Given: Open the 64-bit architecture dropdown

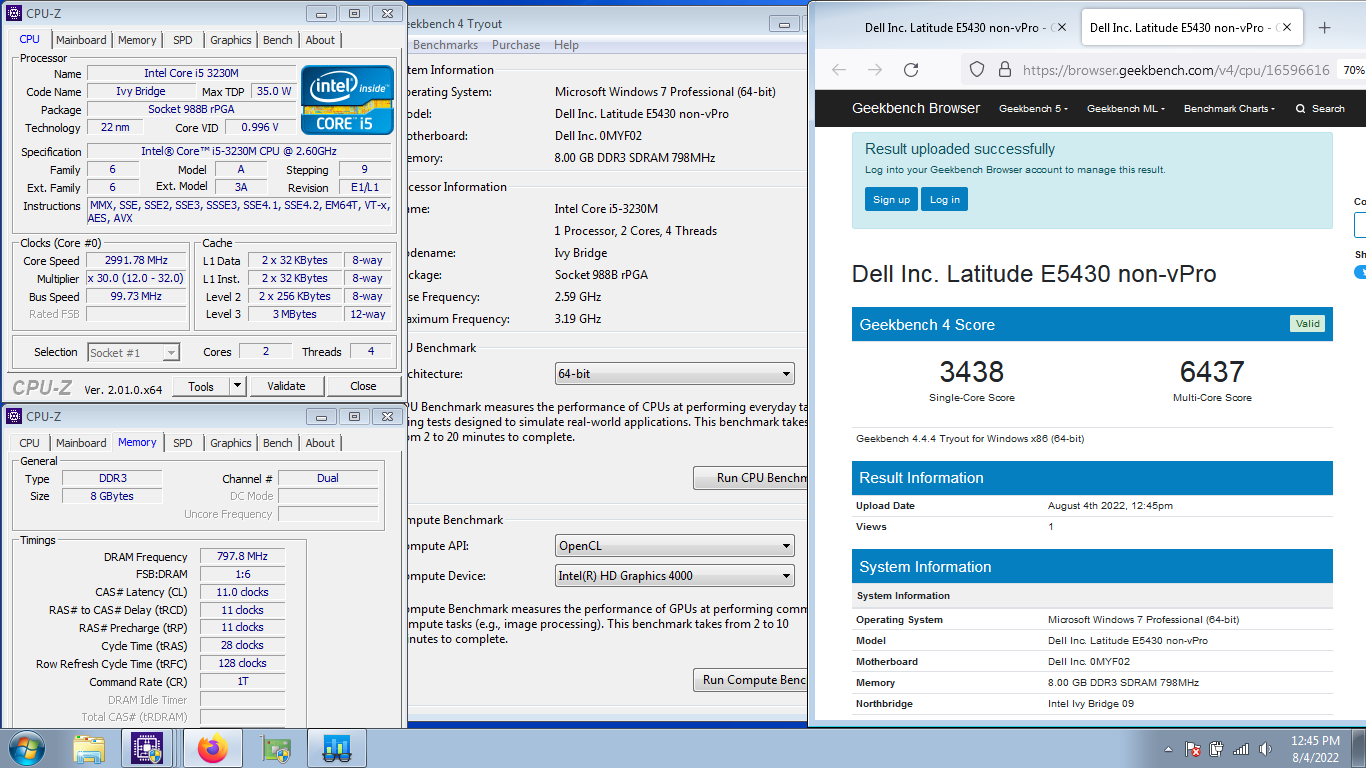Looking at the screenshot, I should pos(675,374).
